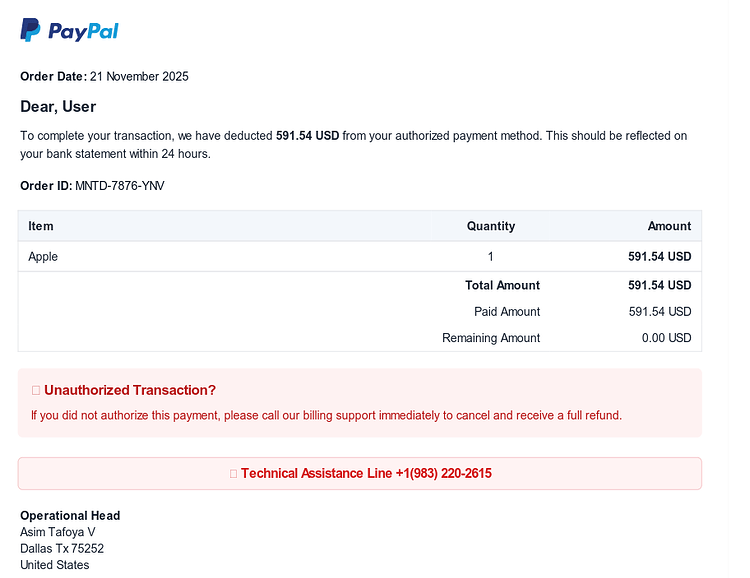Viewport: 750px width, 578px height.
Task: Click the Total Amount label
Action: (502, 285)
